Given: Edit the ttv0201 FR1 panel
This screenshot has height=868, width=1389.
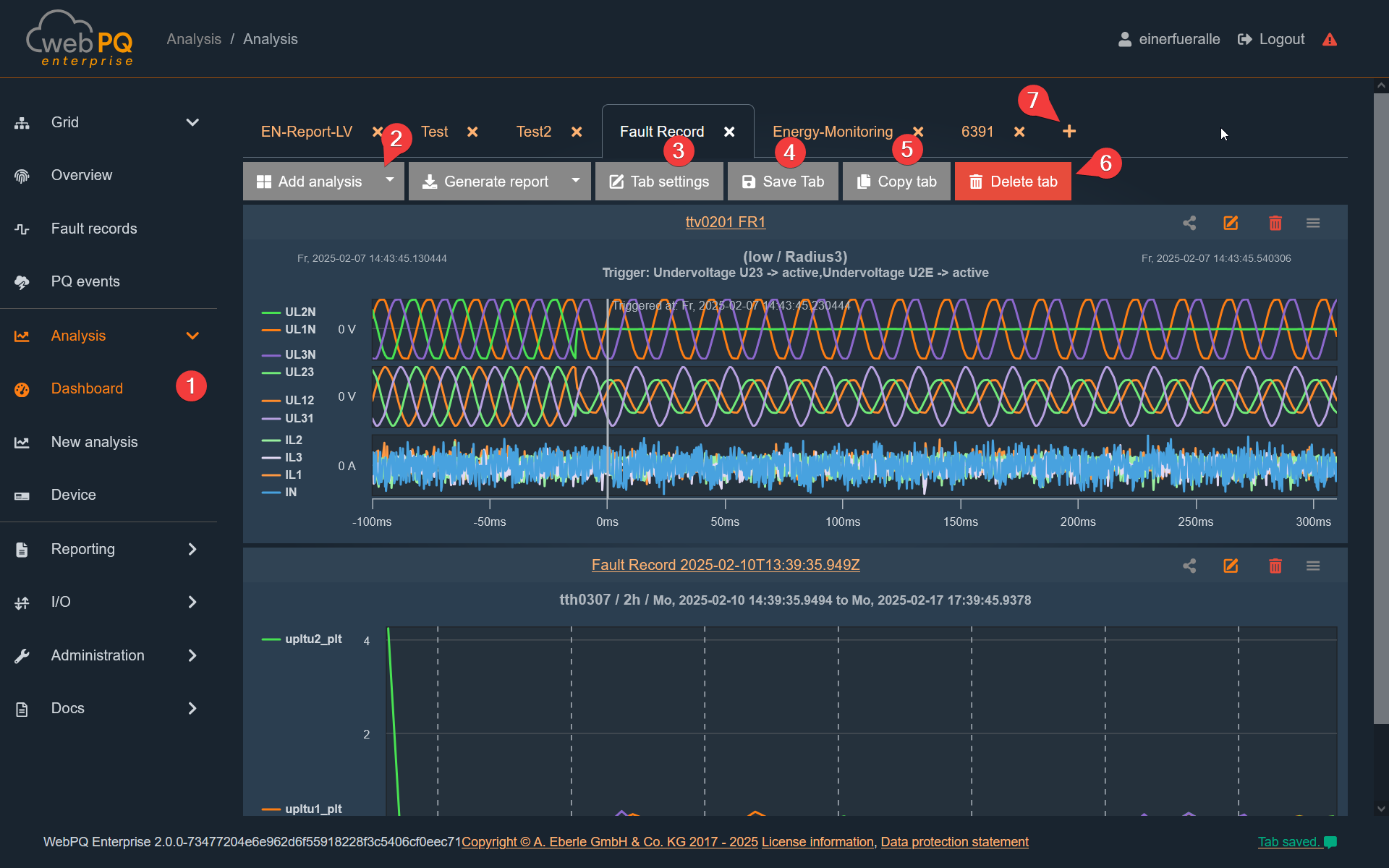Looking at the screenshot, I should click(x=1231, y=223).
